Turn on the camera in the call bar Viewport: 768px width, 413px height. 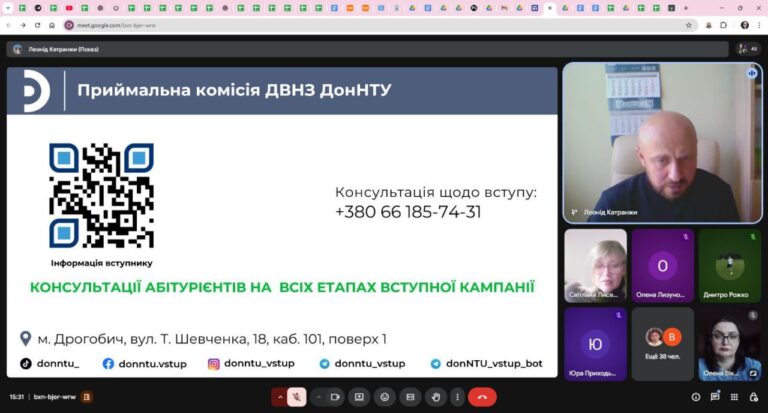tap(335, 397)
